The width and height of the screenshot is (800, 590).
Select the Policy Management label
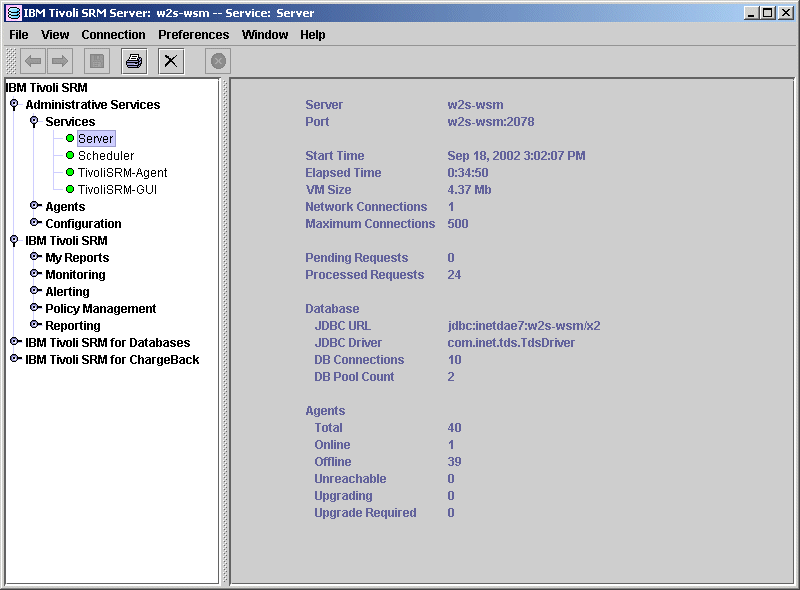coord(101,309)
